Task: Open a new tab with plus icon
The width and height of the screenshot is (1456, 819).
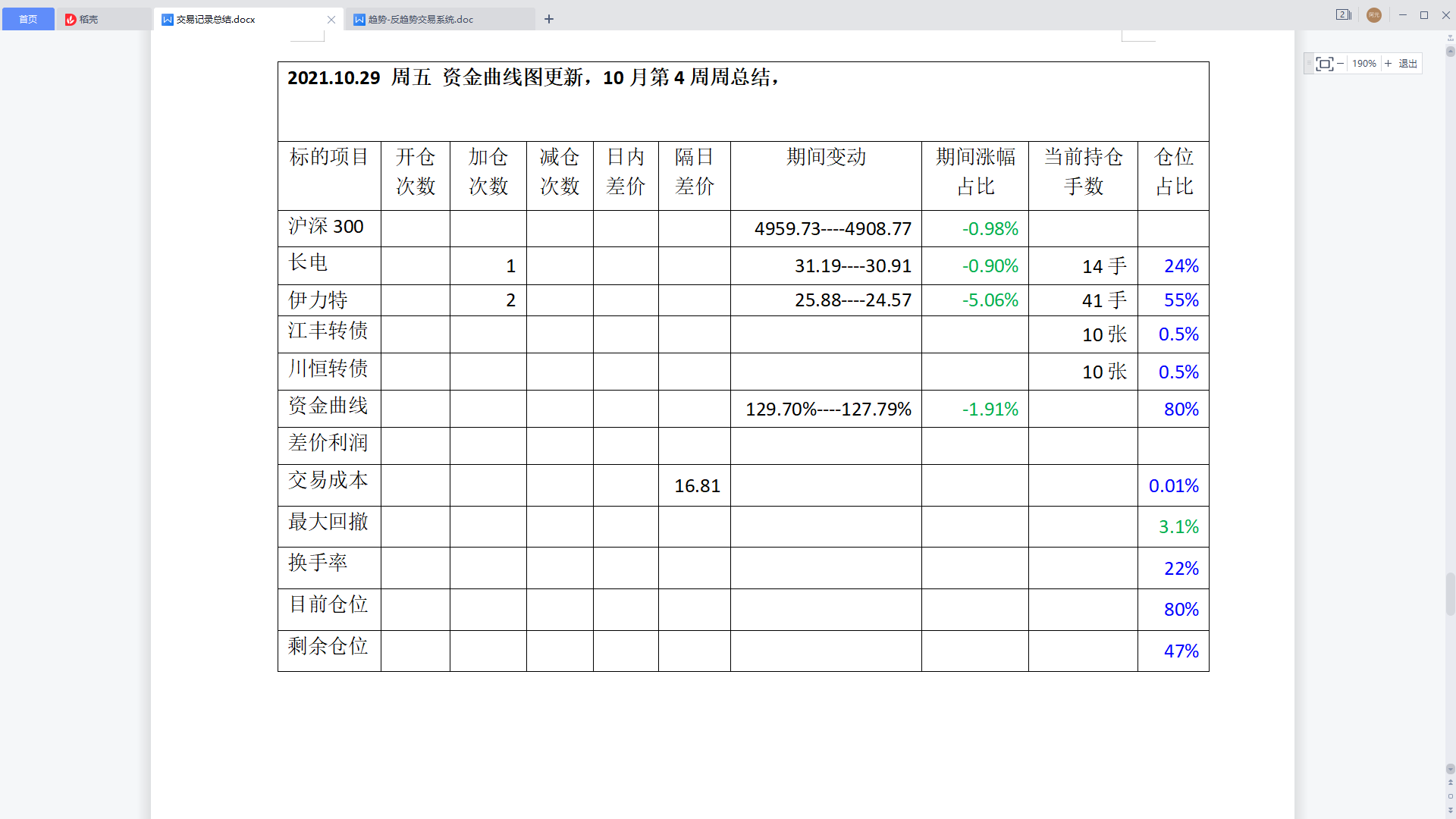Action: tap(549, 19)
